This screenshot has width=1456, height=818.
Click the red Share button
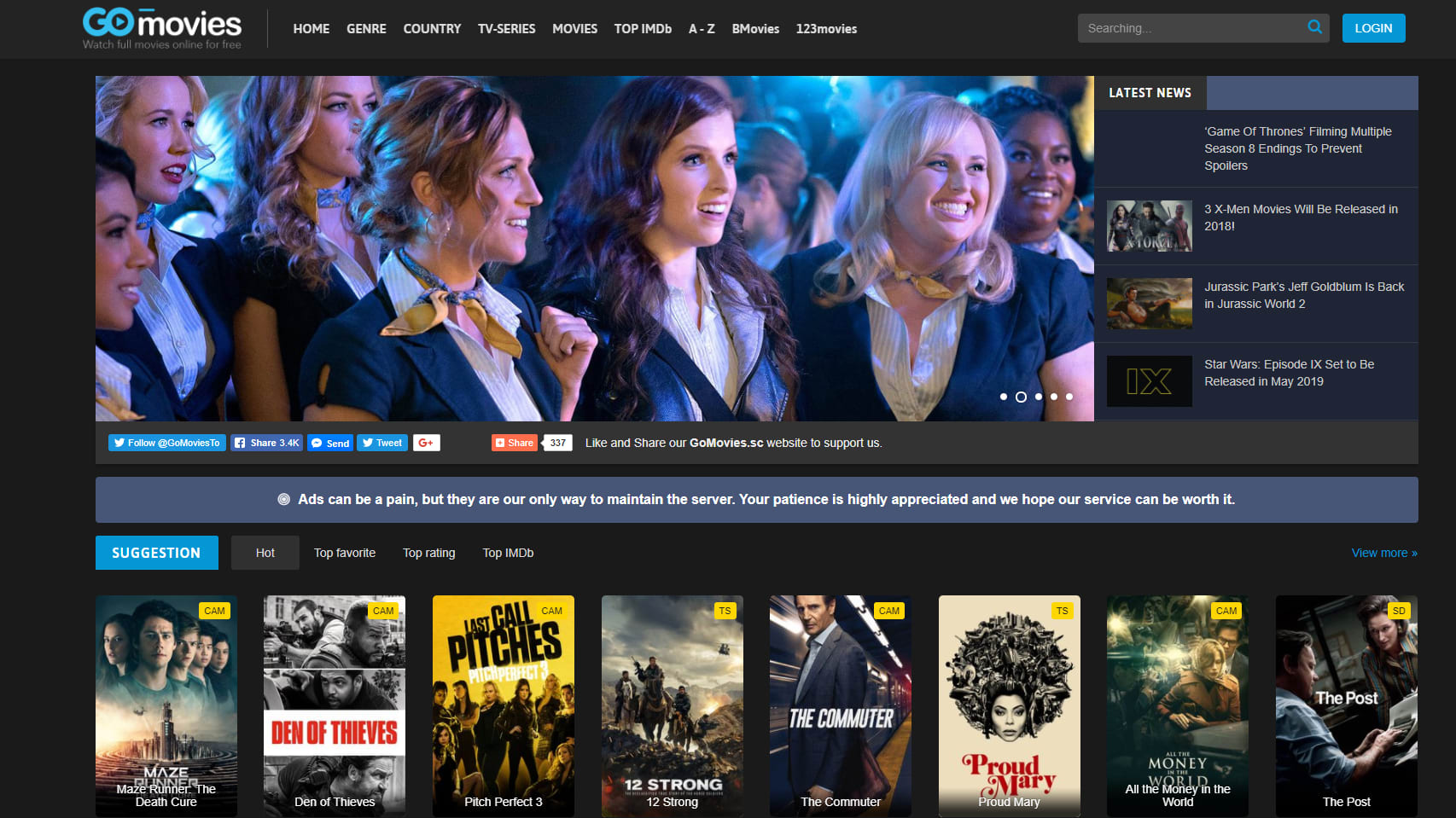click(x=514, y=443)
